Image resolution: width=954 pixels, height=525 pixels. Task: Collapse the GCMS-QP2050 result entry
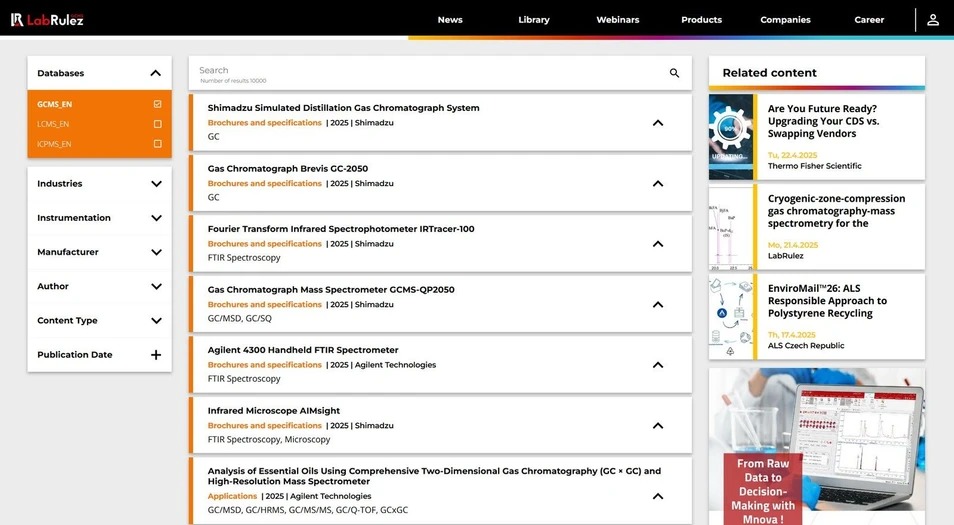pyautogui.click(x=658, y=305)
